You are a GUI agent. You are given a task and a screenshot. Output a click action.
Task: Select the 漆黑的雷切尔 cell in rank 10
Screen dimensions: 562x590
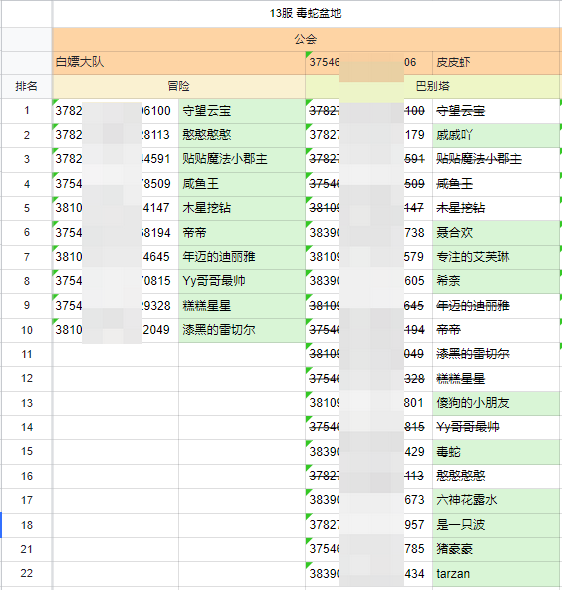pos(242,330)
